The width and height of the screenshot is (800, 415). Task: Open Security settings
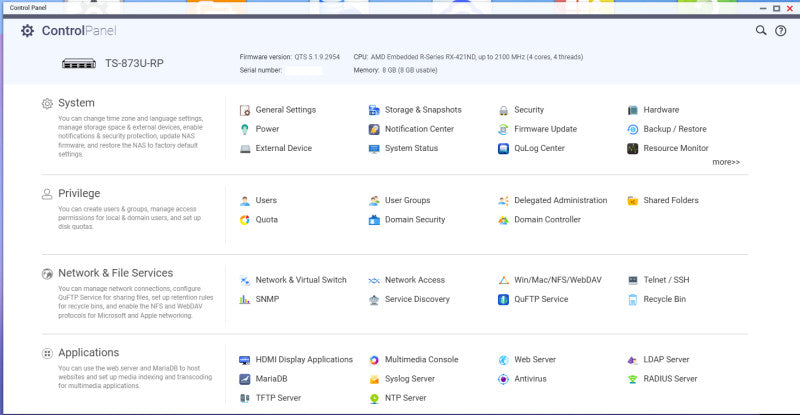coord(521,110)
